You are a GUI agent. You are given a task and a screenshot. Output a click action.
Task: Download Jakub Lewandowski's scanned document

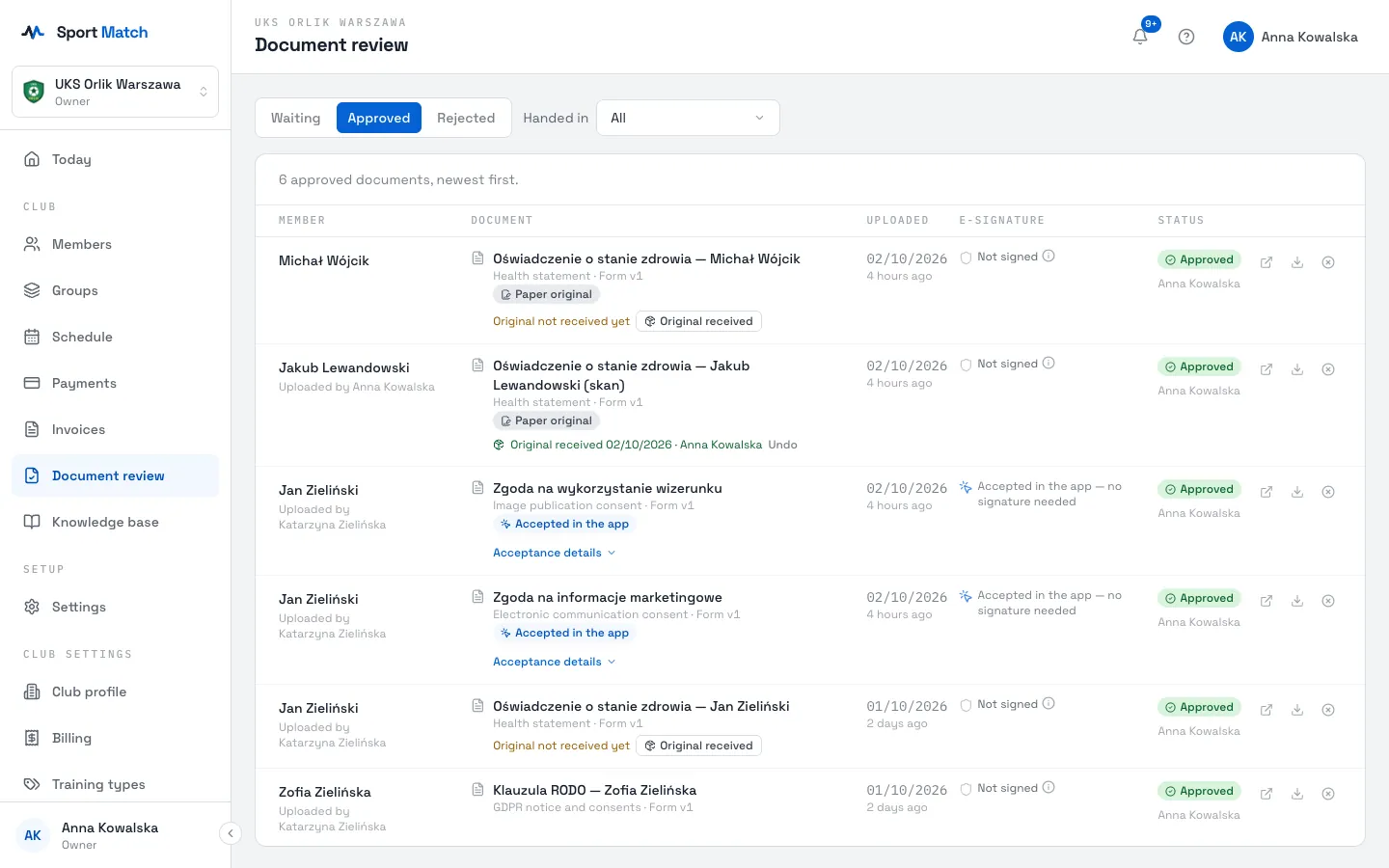pos(1297,369)
